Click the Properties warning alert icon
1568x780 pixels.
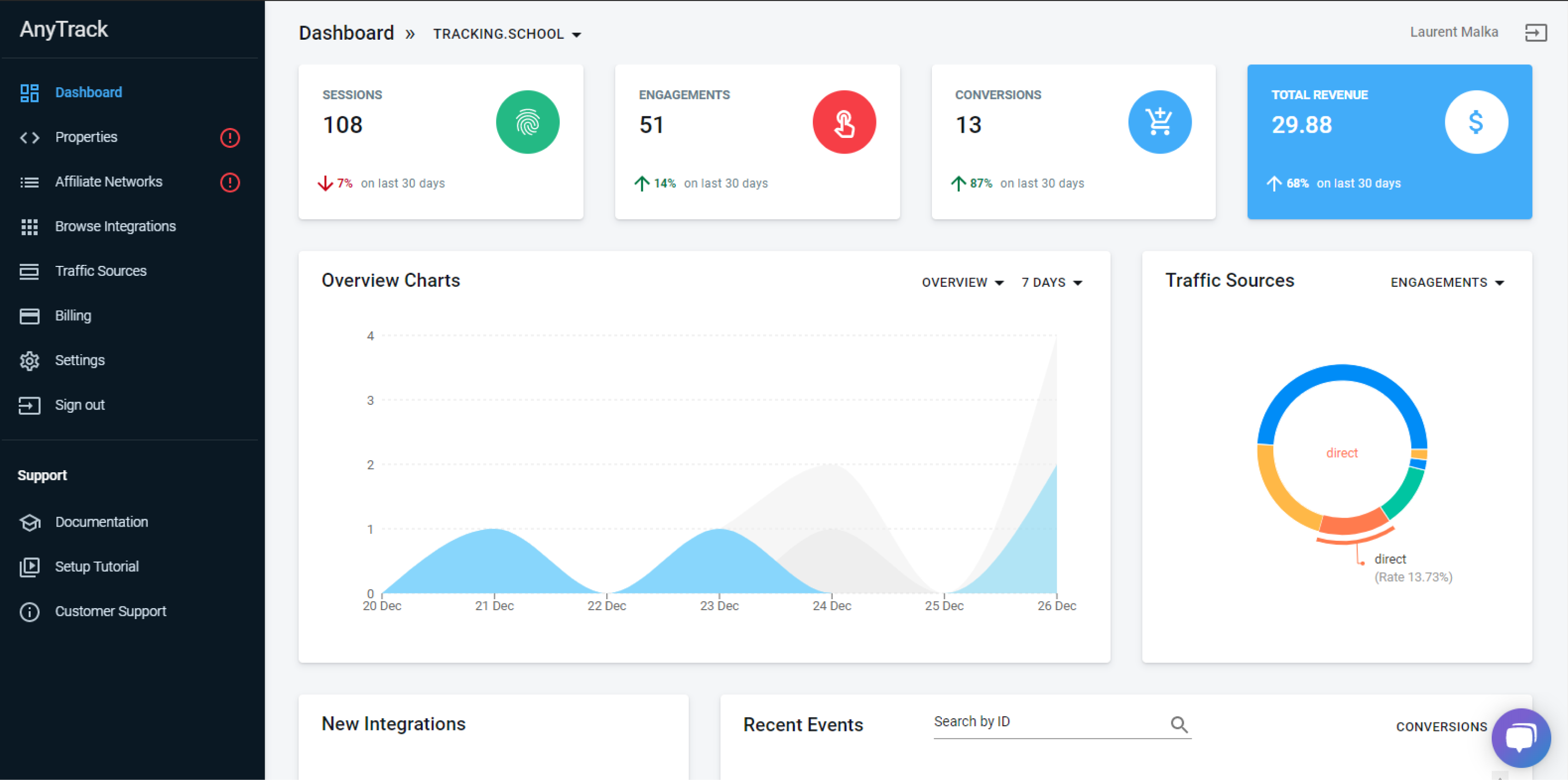tap(229, 137)
